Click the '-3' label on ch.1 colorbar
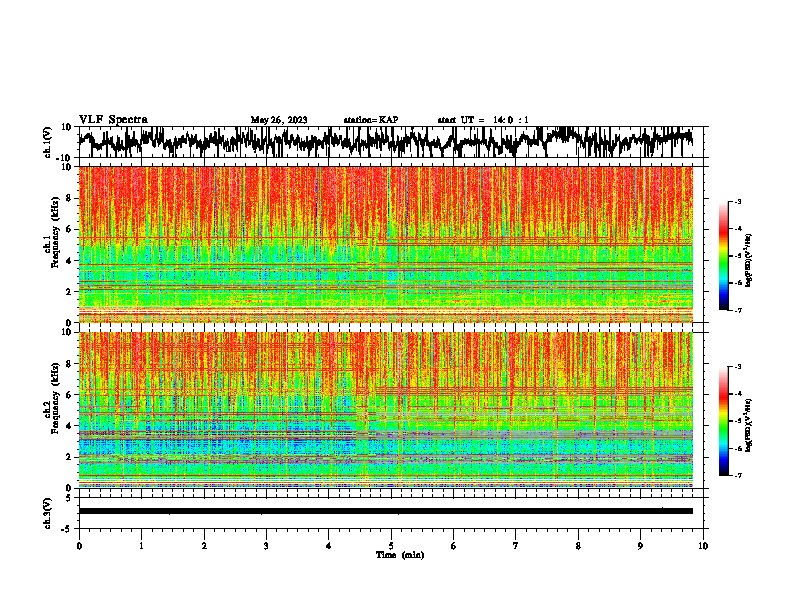This screenshot has width=792, height=612. 737,201
